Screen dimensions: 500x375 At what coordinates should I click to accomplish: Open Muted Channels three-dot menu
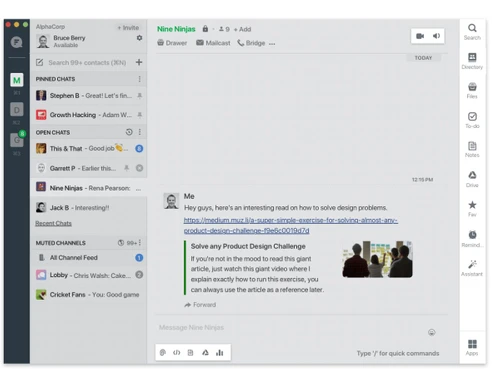pyautogui.click(x=140, y=243)
